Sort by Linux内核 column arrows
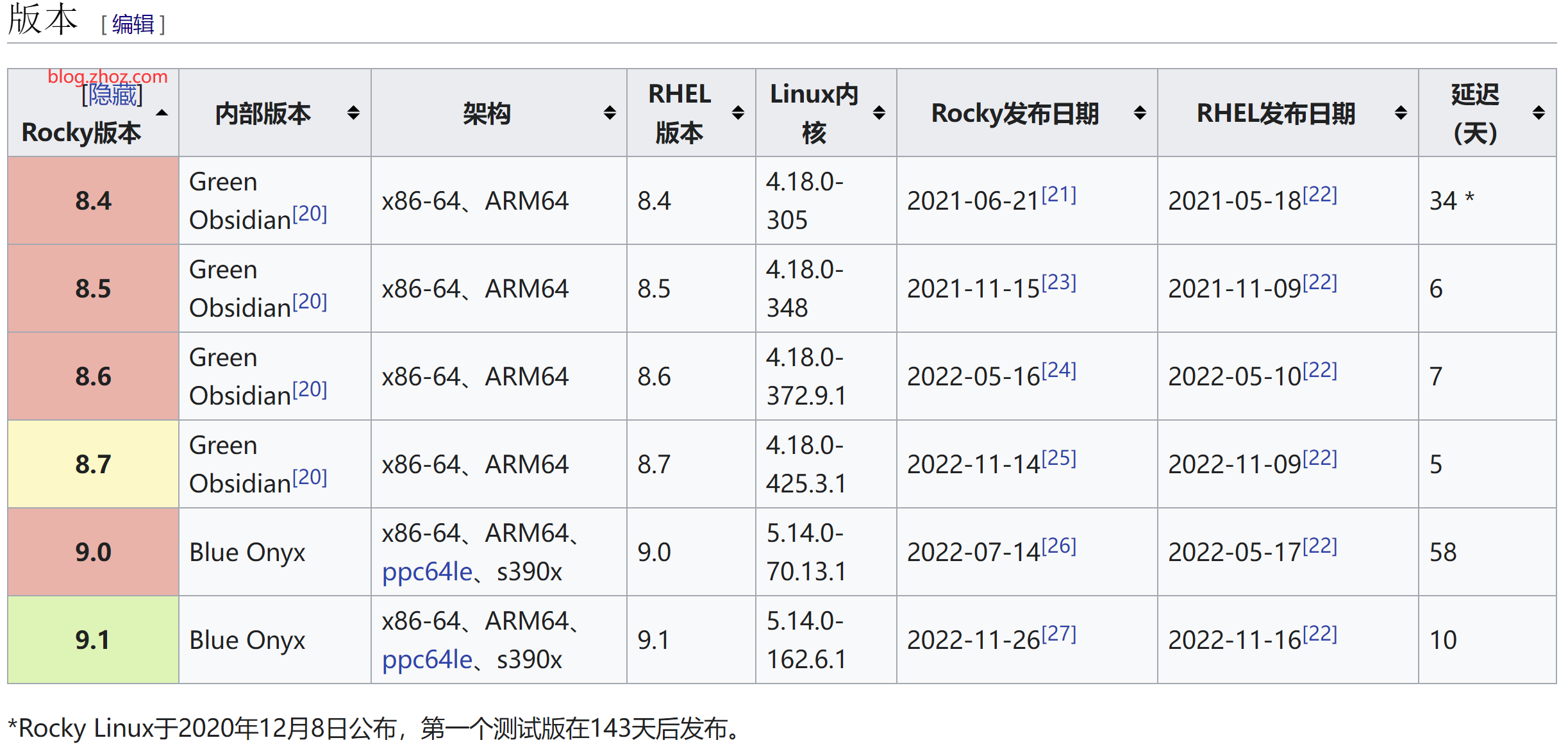Viewport: 1568px width, 756px height. (879, 113)
